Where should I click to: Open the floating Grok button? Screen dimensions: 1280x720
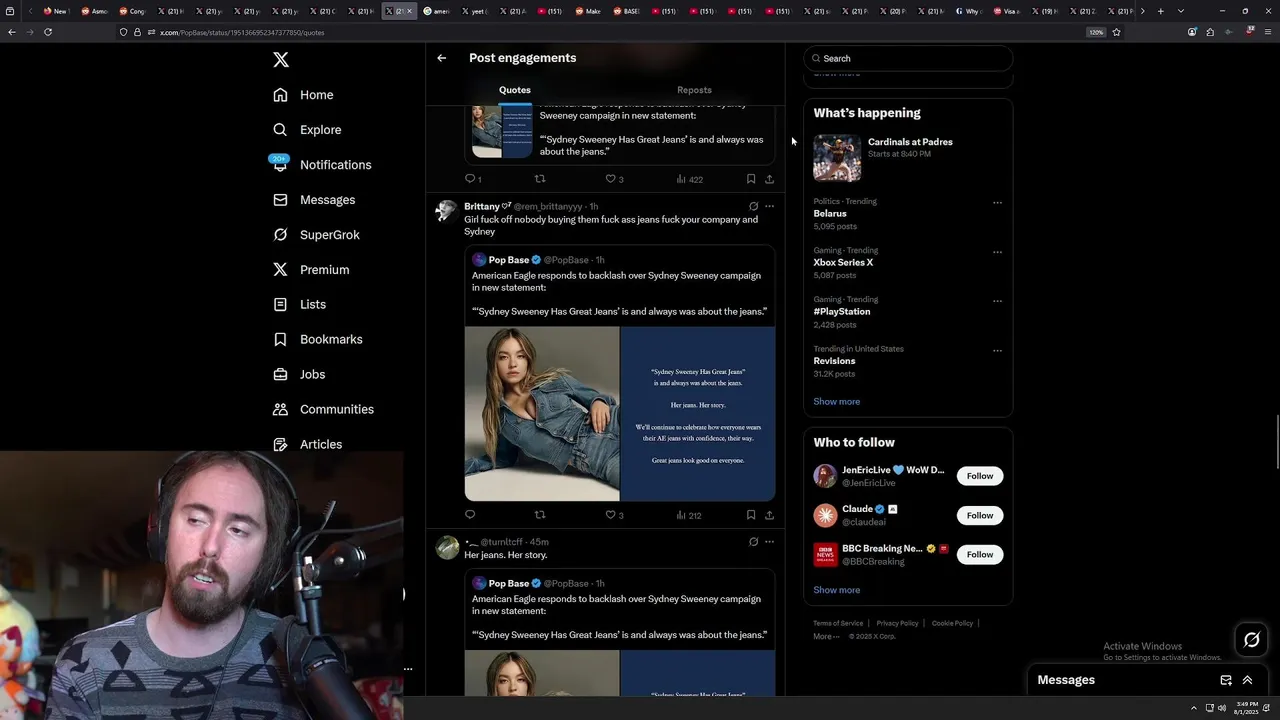tap(1252, 640)
